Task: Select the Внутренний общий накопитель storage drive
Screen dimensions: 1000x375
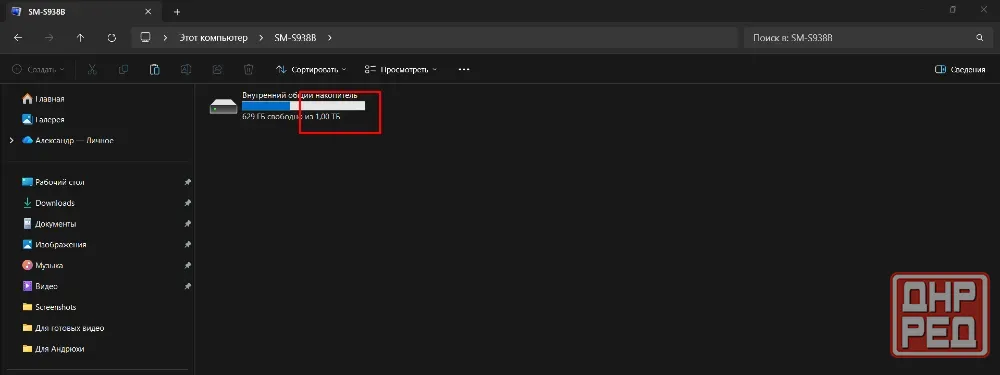Action: pos(288,106)
